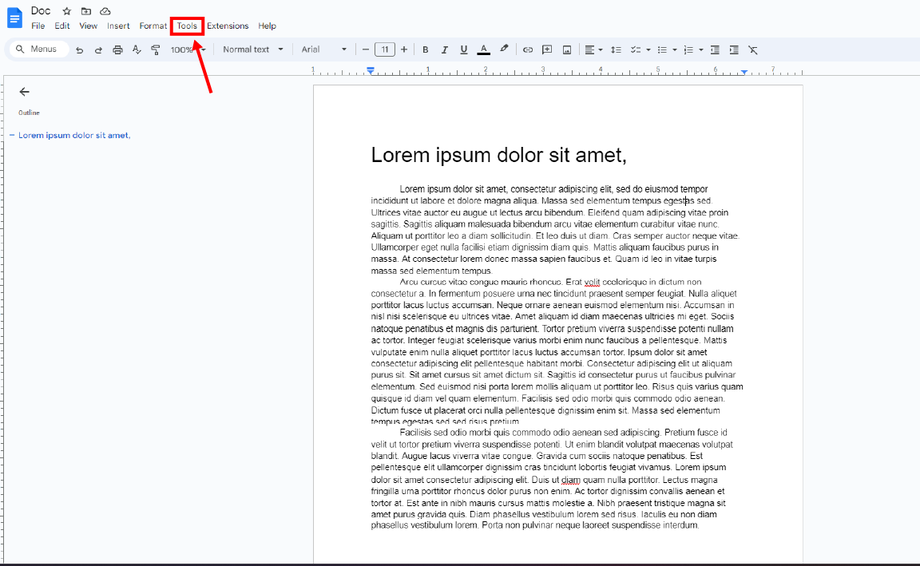Click the Clear formatting icon

pos(753,50)
